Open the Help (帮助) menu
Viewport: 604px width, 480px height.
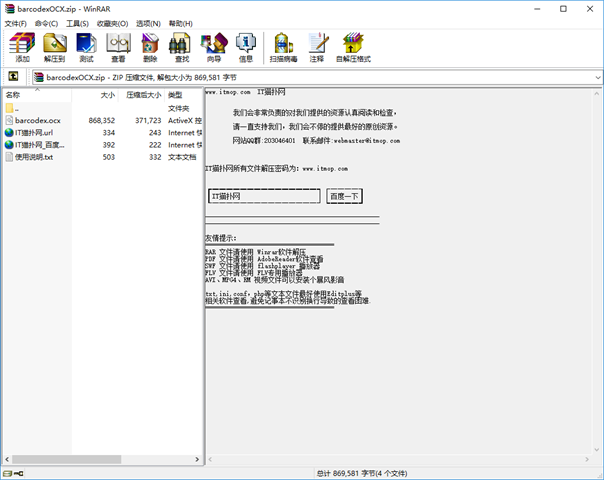point(180,23)
